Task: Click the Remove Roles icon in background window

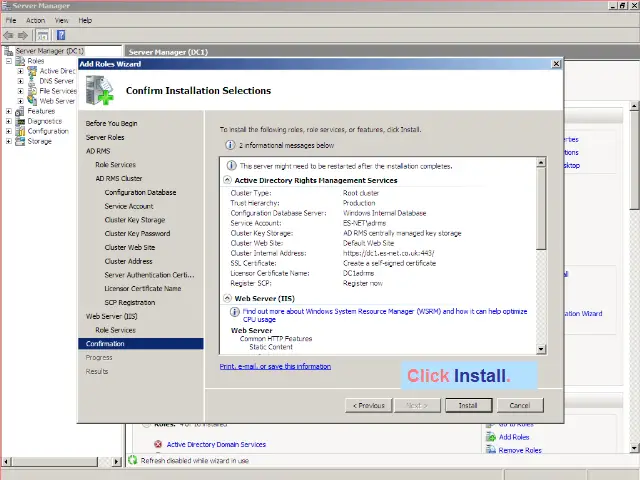Action: (491, 449)
